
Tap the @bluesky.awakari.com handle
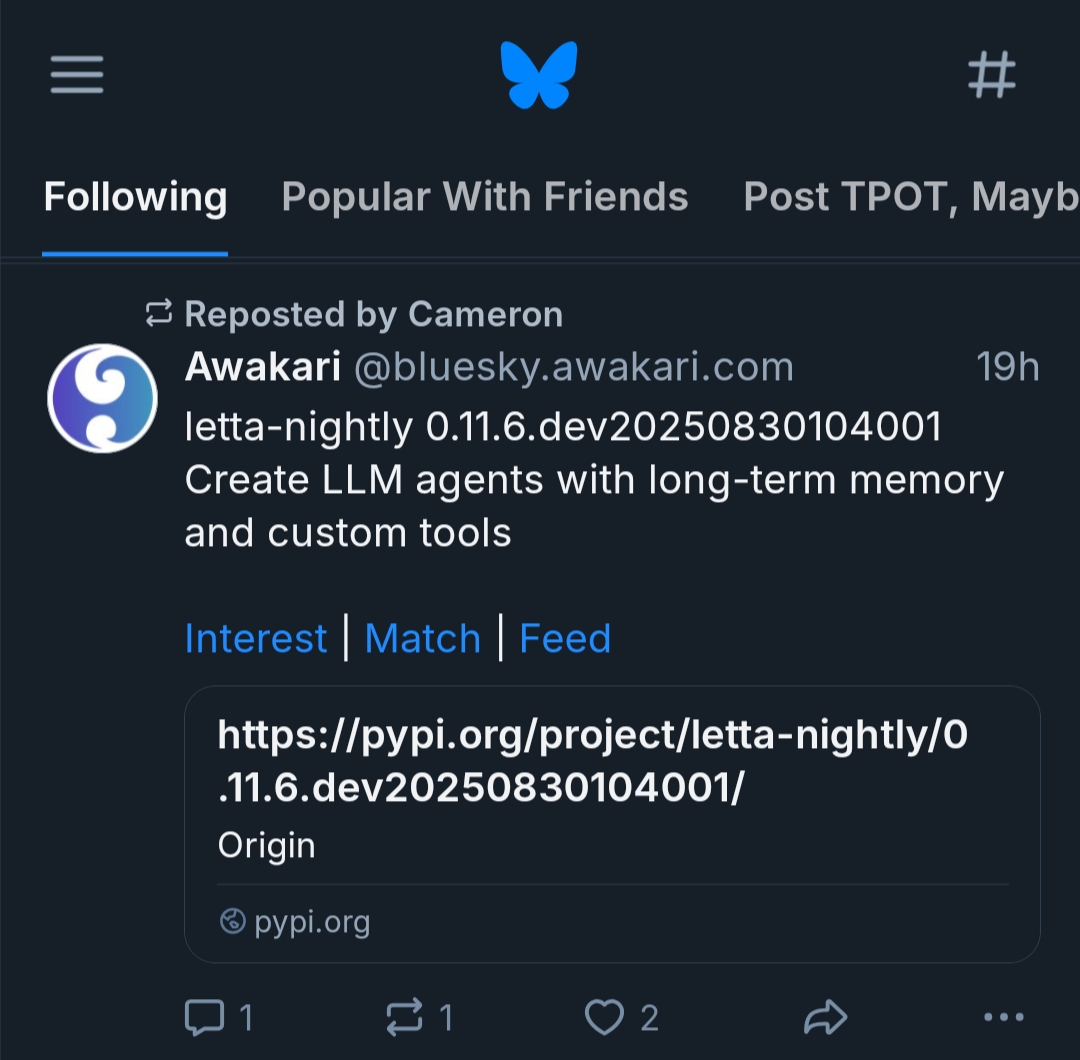(x=574, y=367)
